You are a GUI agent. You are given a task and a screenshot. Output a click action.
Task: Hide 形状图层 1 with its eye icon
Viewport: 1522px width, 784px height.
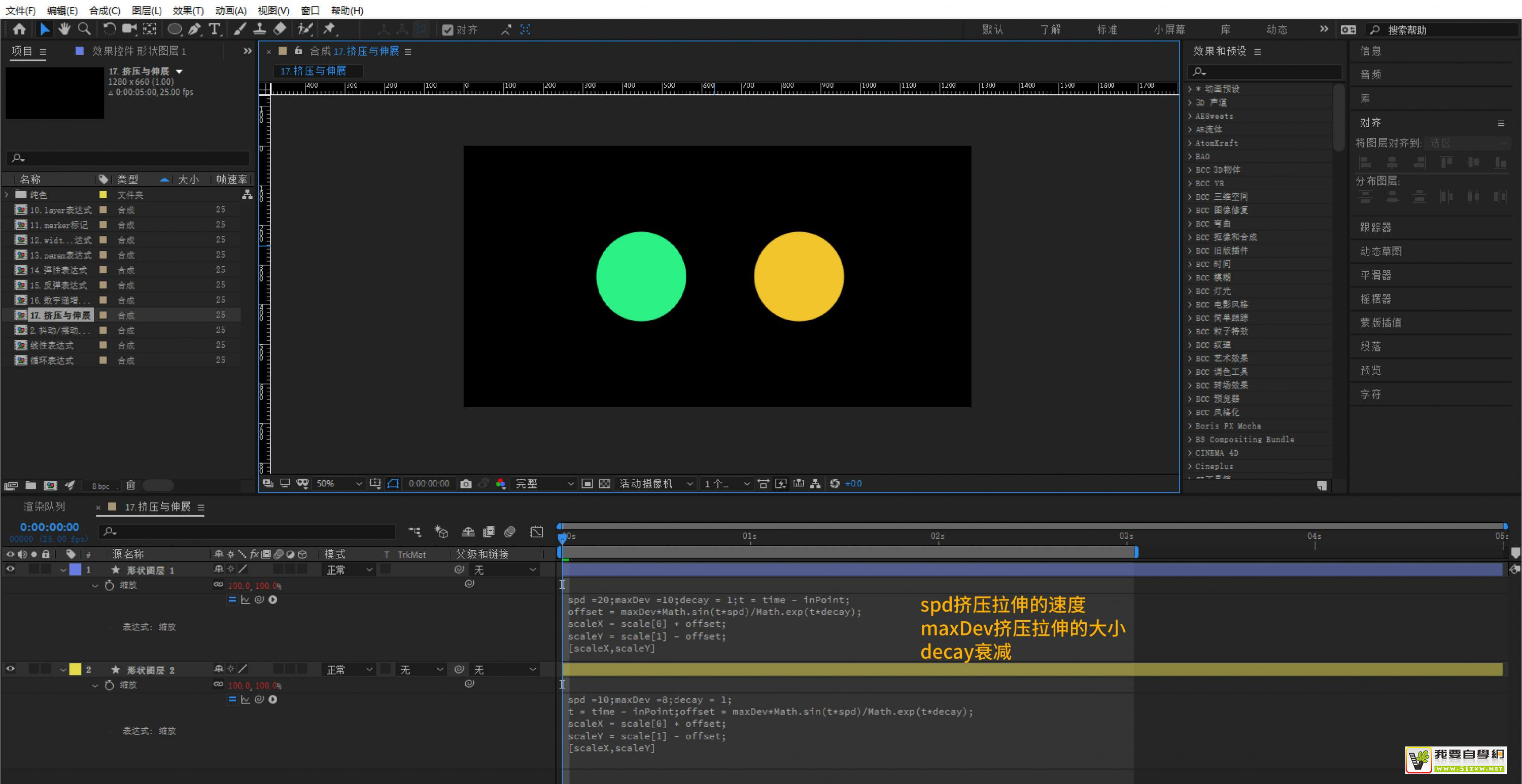pyautogui.click(x=10, y=569)
